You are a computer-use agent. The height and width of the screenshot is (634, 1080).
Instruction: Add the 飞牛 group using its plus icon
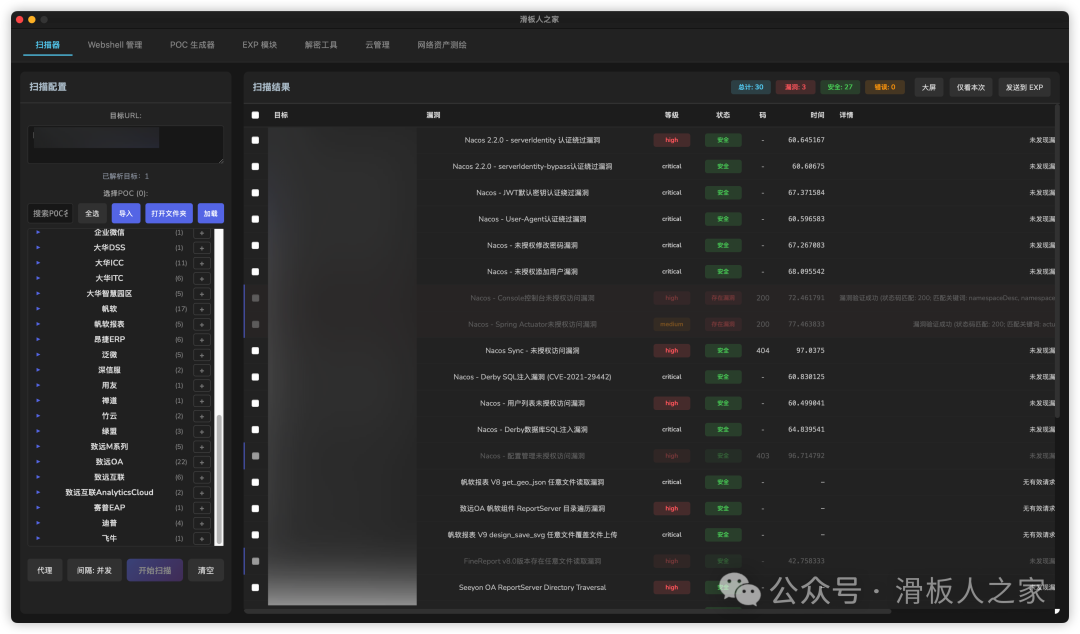[x=202, y=538]
